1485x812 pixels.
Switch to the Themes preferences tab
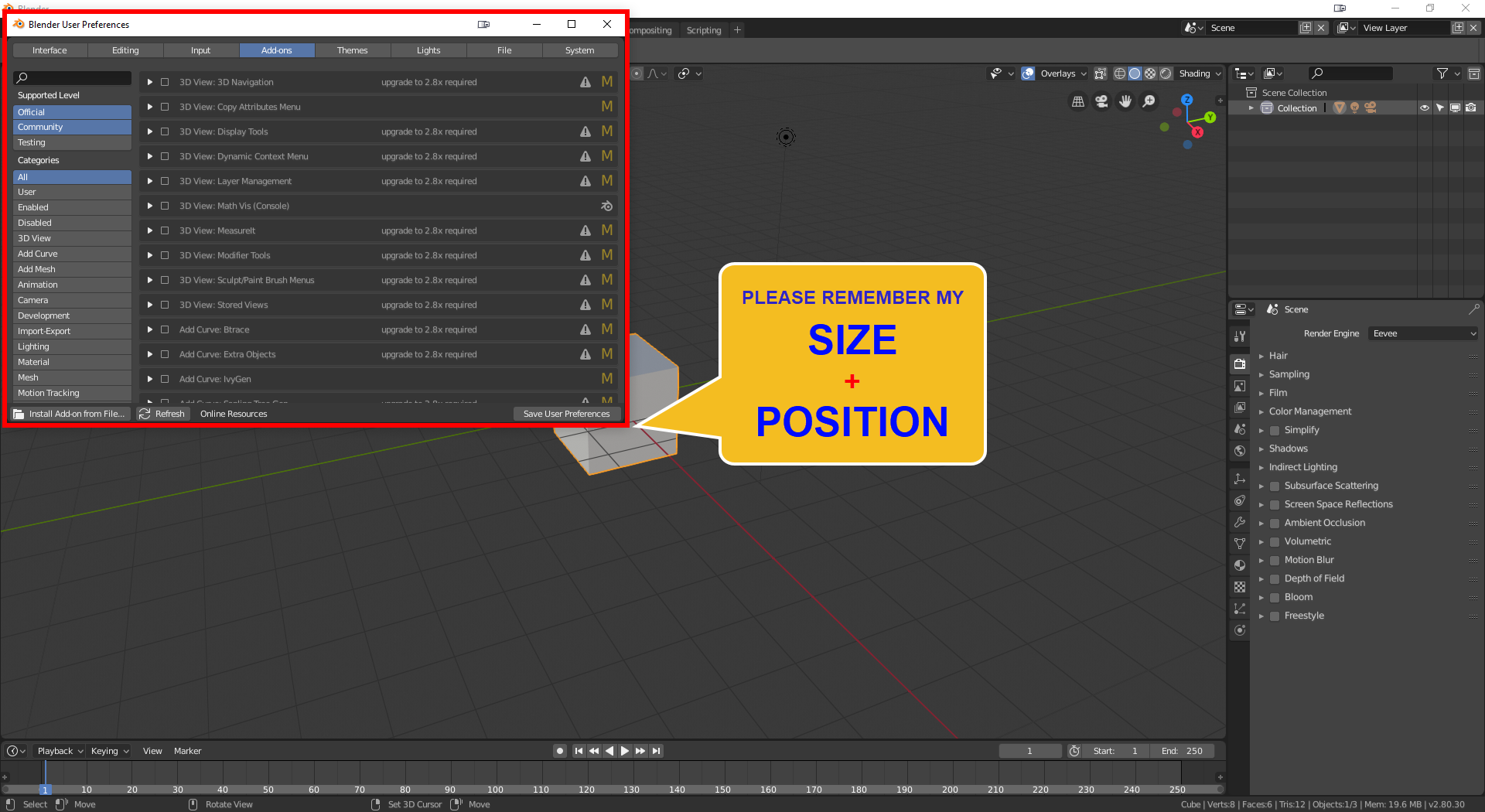(x=353, y=50)
